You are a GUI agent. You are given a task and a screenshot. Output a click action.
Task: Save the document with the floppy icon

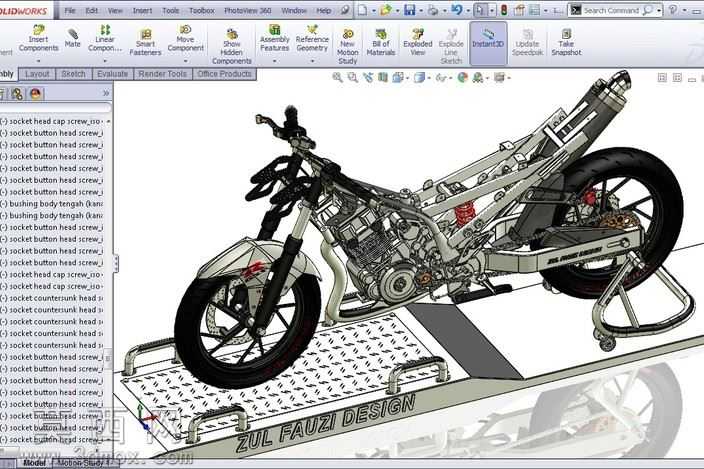pos(409,10)
